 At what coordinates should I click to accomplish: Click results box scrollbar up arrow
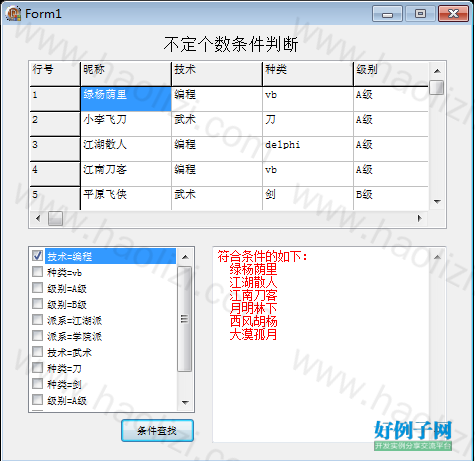click(437, 257)
